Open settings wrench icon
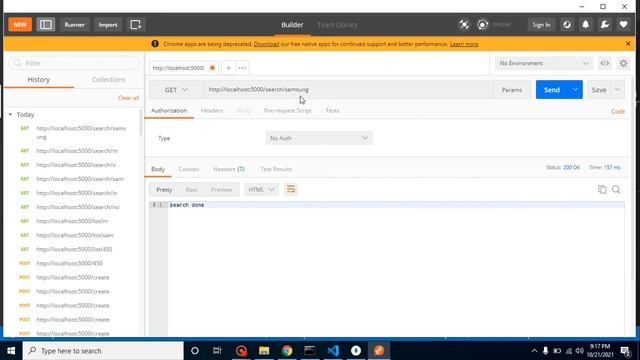 click(604, 24)
